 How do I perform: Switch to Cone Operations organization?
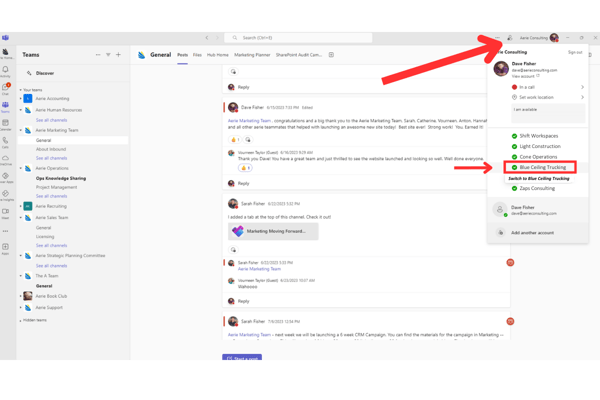pos(538,157)
